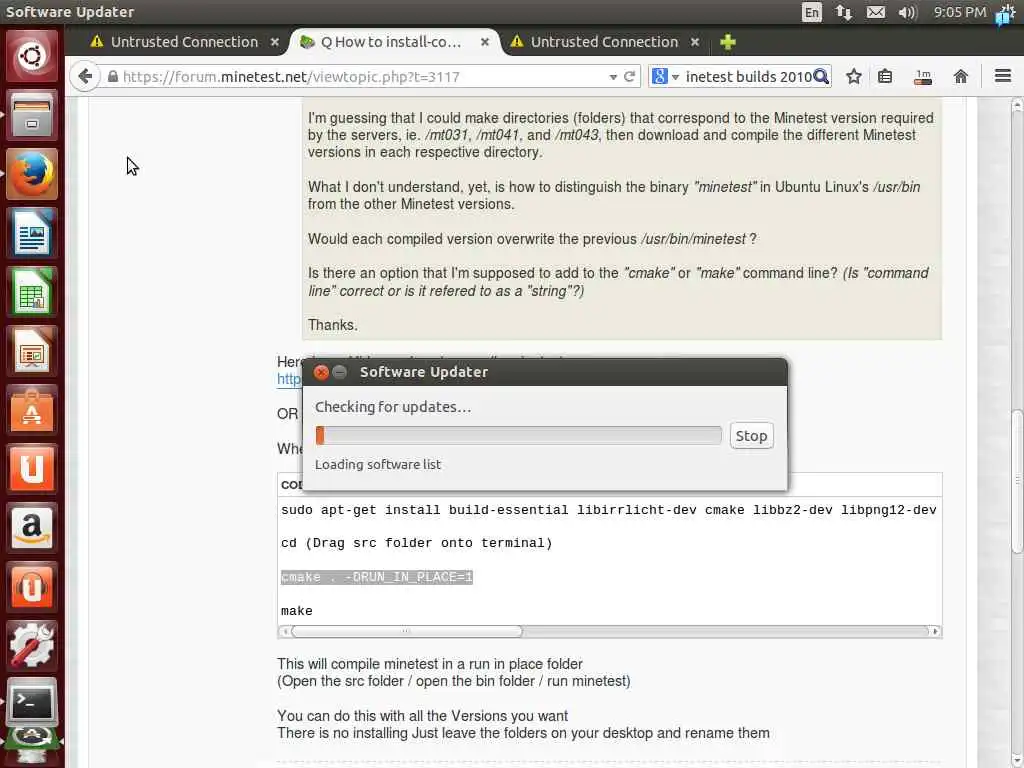Open sound volume indicator
The image size is (1024, 768).
click(x=907, y=12)
